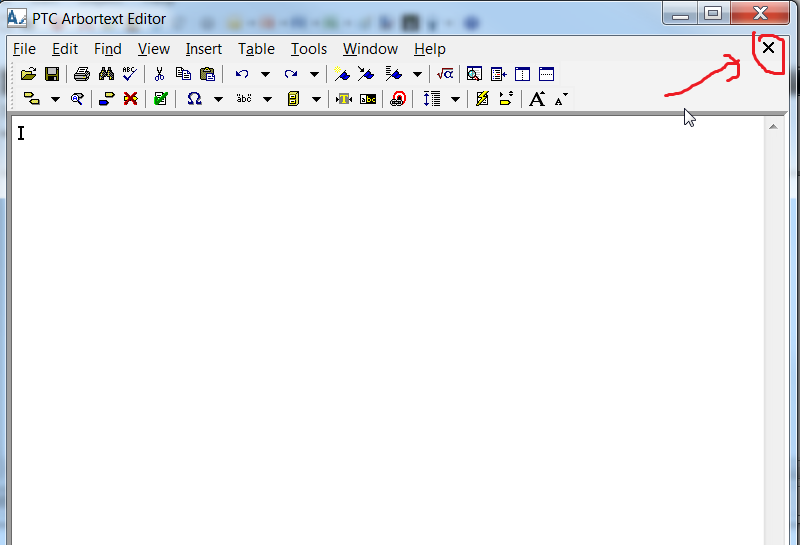Click inside the blank document editing area

388,331
